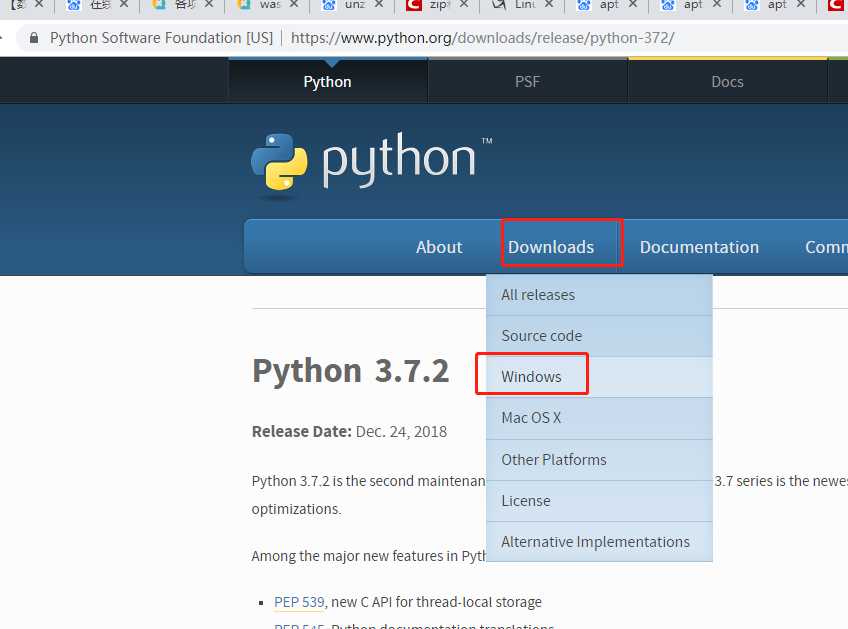
Task: Close the 'unz' browser tab
Action: [x=379, y=4]
